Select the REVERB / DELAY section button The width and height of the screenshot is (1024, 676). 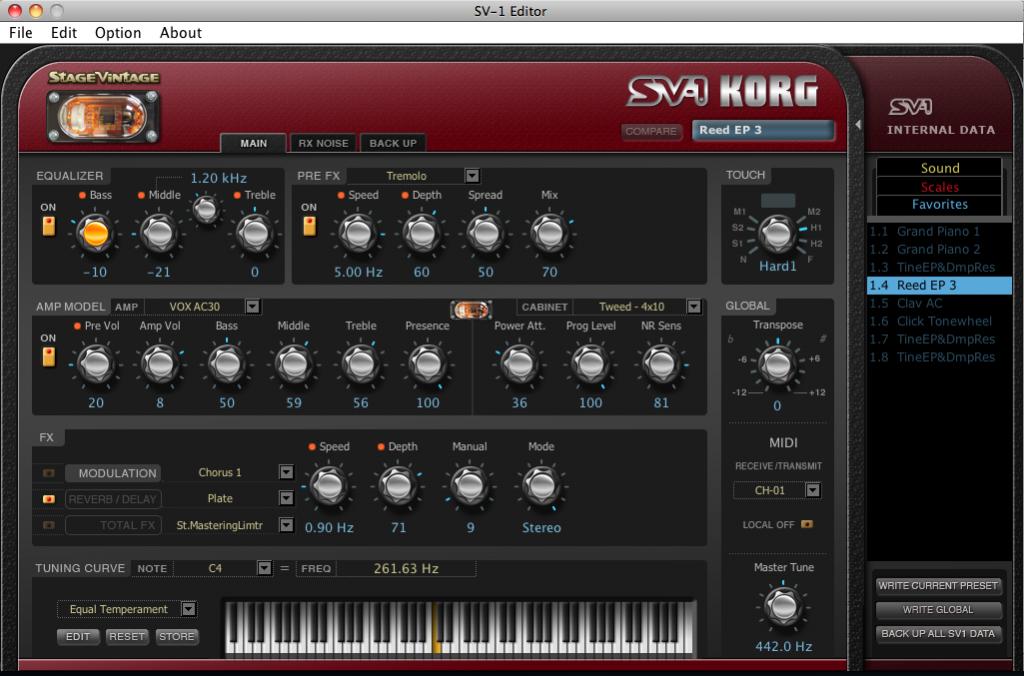click(x=114, y=499)
